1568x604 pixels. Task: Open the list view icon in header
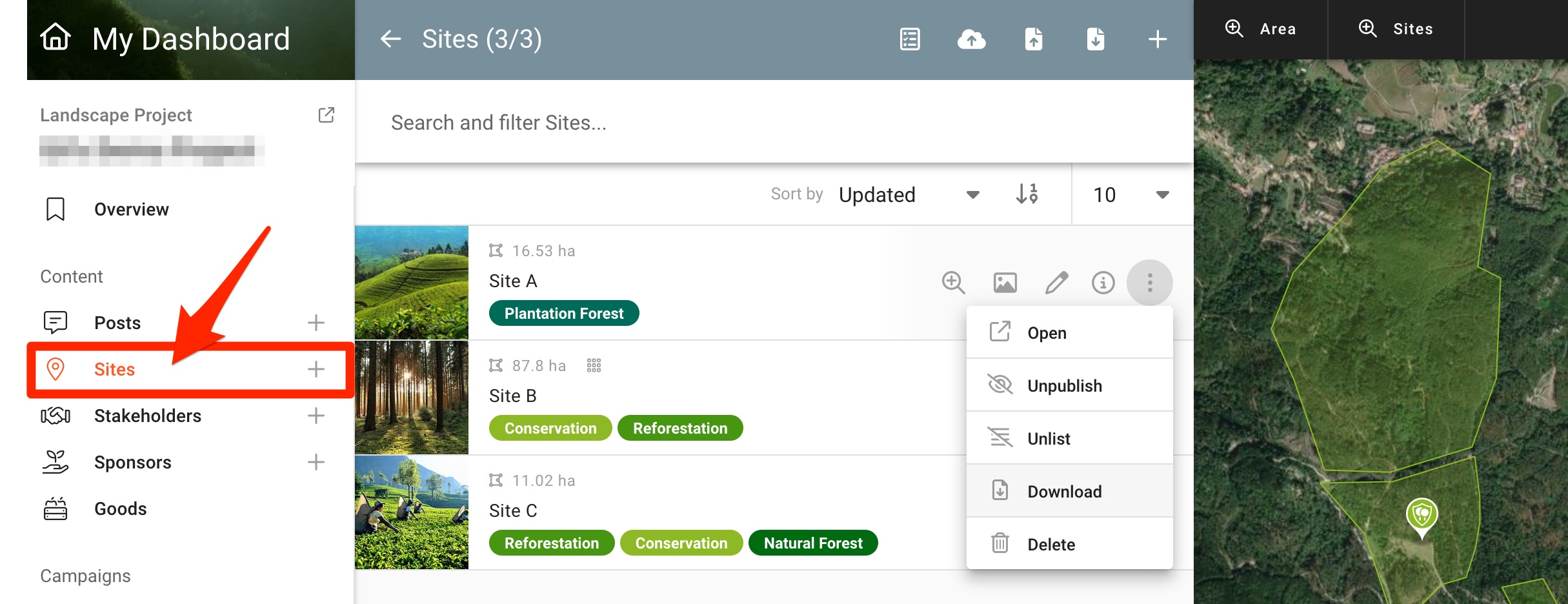910,39
